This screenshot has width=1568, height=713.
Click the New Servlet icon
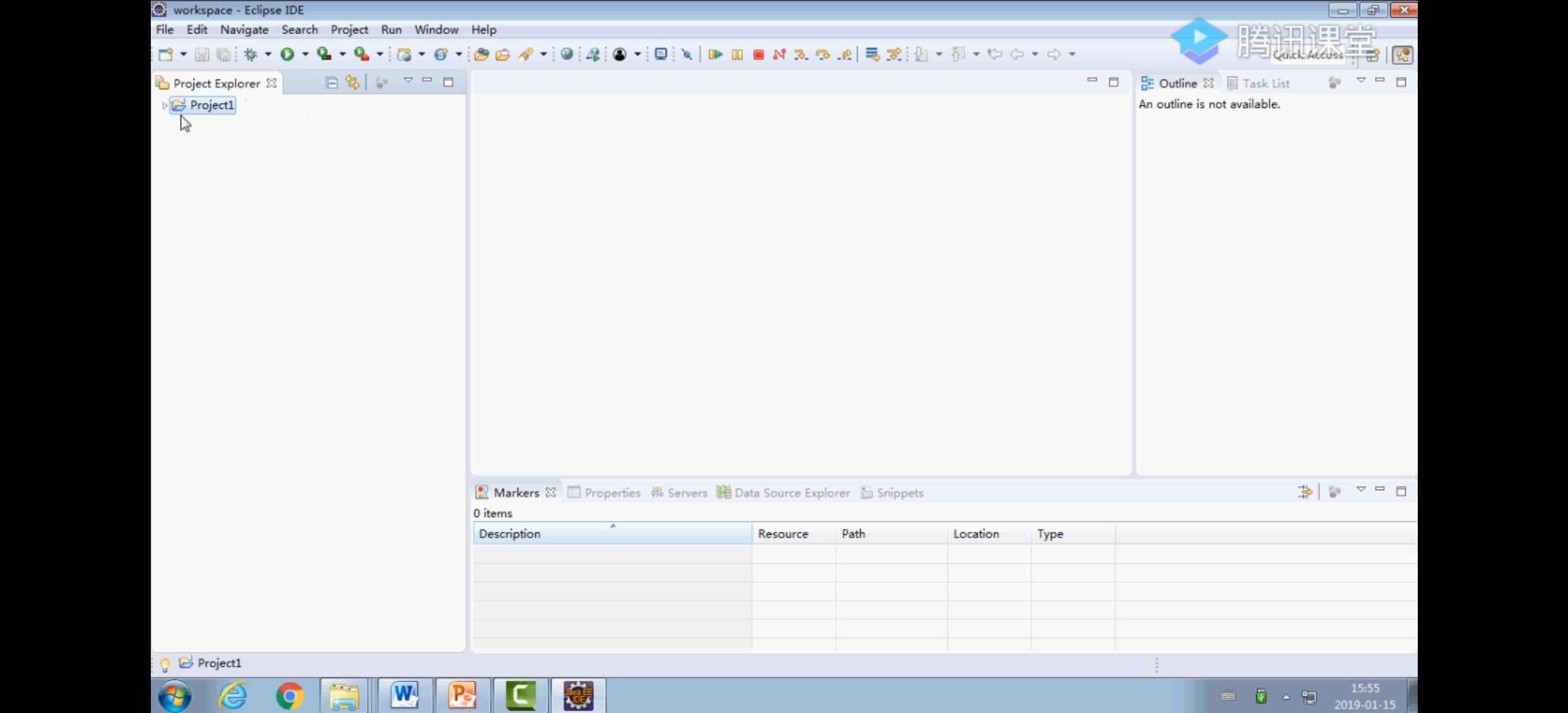tap(441, 54)
